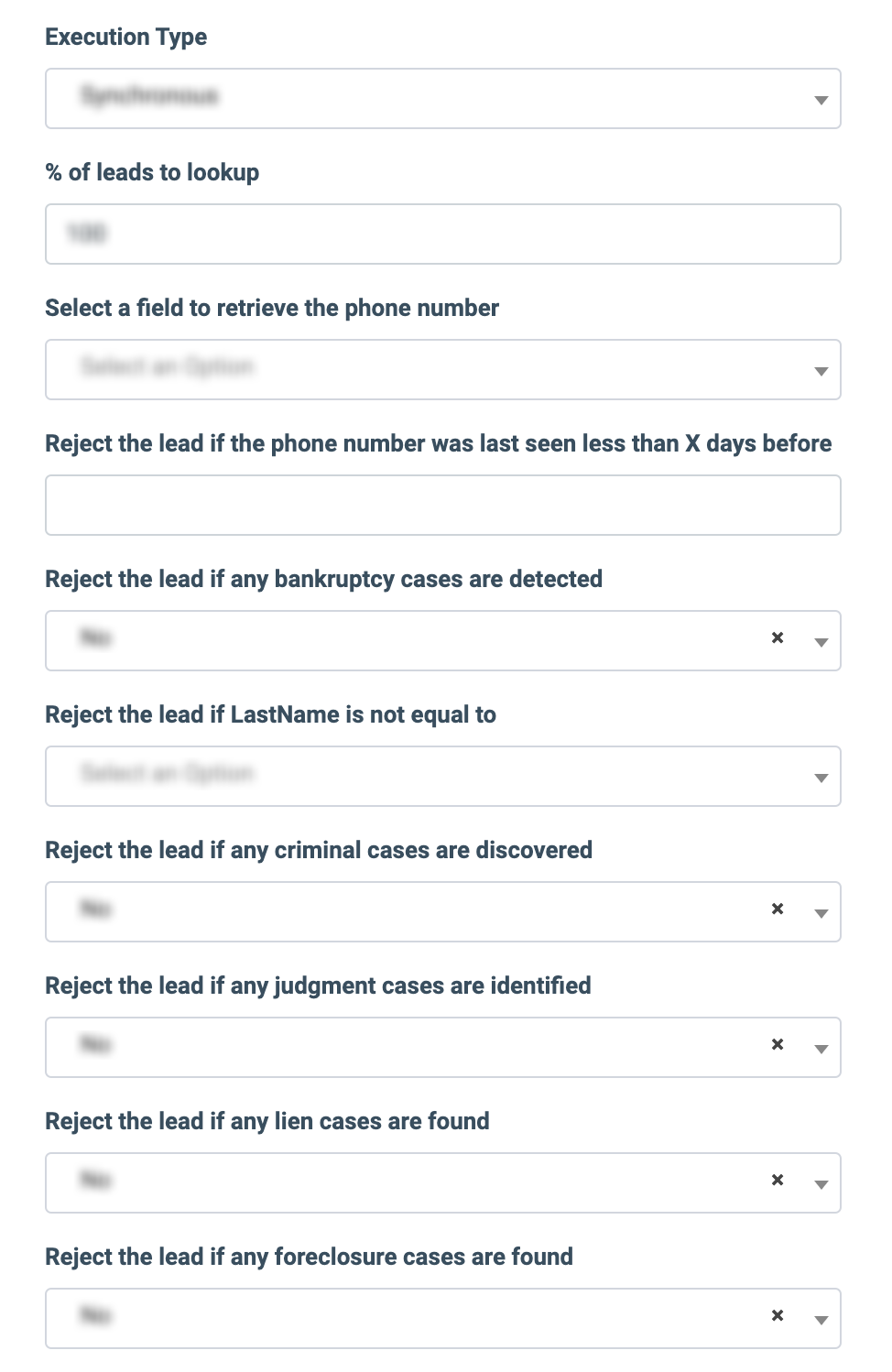Open bankruptcy cases dropdown arrow
Screen dimensions: 892x1372
[x=821, y=642]
